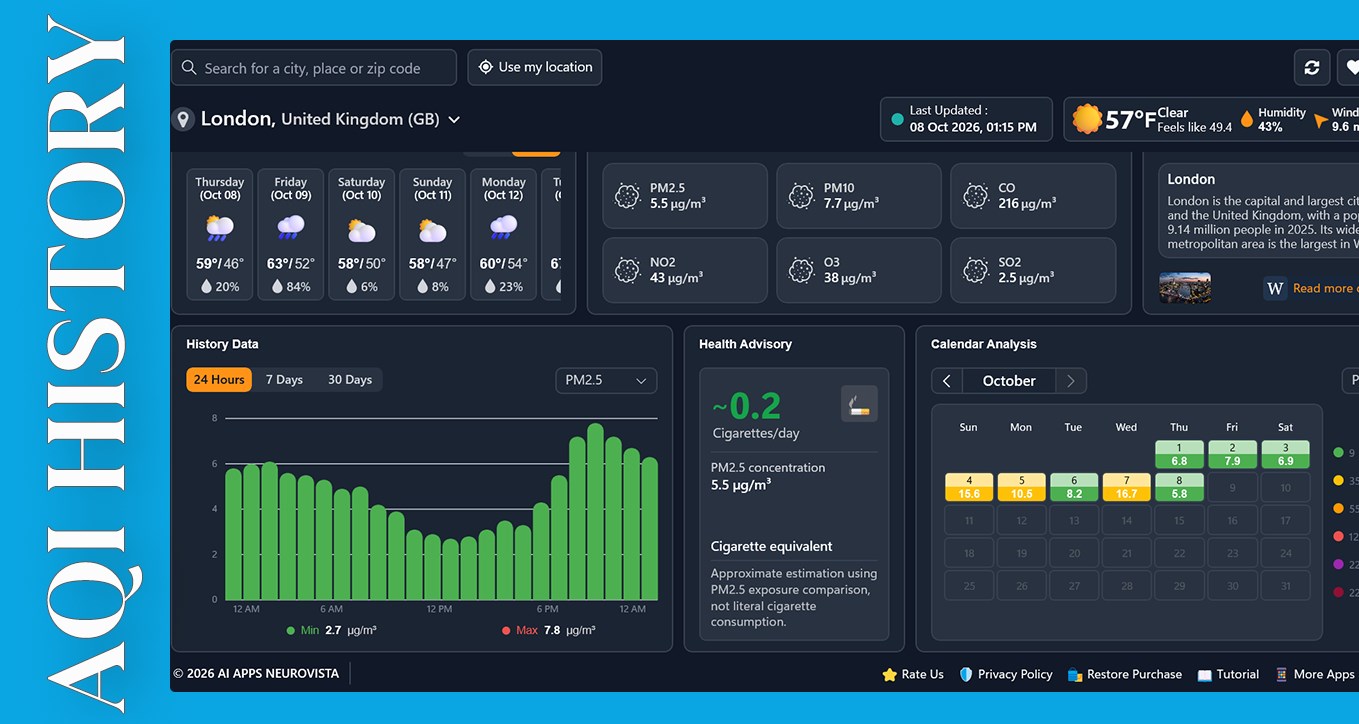This screenshot has height=724, width=1359.
Task: Click the Wikipedia W icon
Action: [1275, 288]
